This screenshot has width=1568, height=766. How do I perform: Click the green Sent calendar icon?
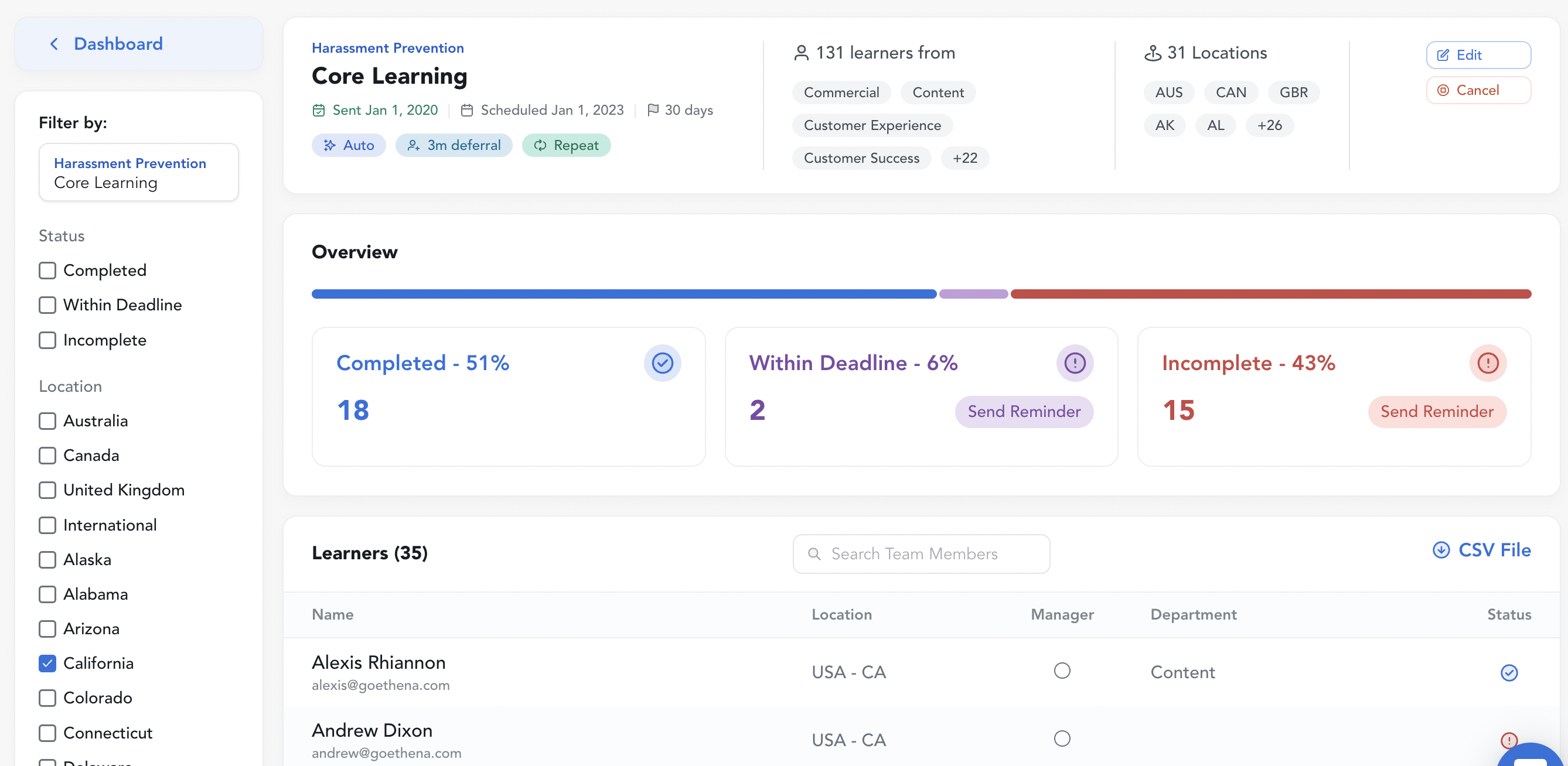click(x=318, y=110)
